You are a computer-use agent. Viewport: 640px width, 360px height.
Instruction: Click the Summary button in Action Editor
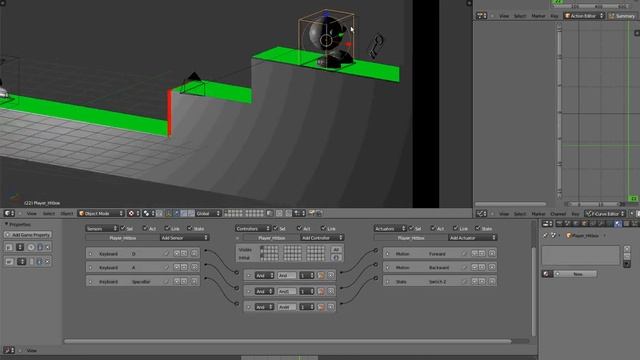pos(622,16)
